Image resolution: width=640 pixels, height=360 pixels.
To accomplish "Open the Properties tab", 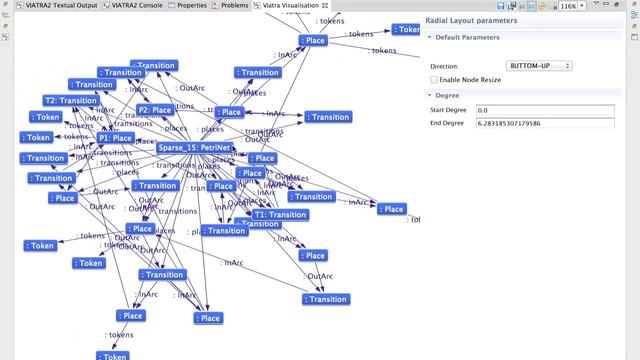I will point(188,5).
